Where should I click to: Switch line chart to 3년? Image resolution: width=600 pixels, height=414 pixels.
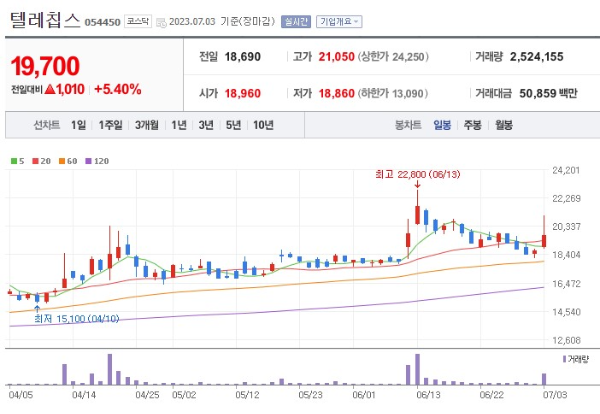pos(206,125)
